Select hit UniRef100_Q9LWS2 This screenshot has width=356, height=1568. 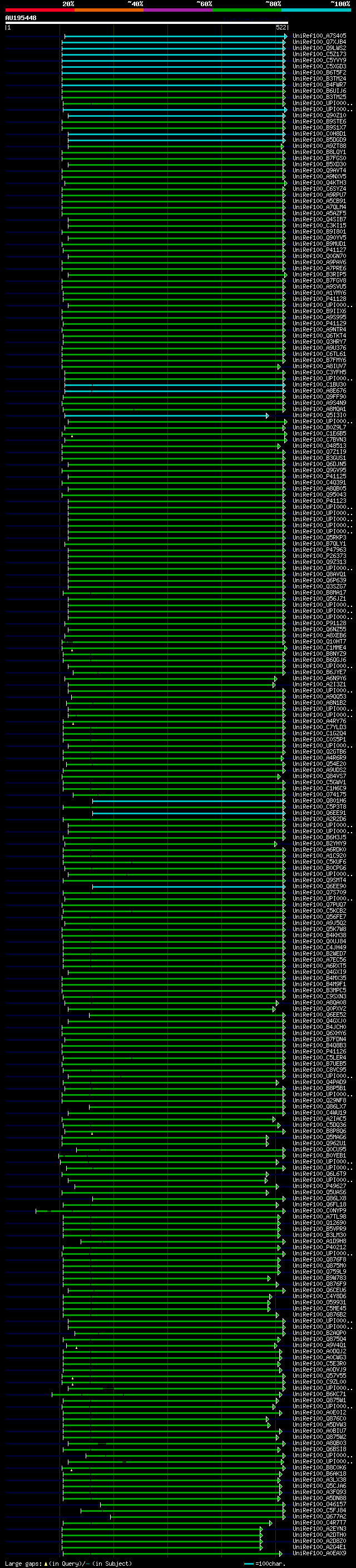[x=319, y=48]
